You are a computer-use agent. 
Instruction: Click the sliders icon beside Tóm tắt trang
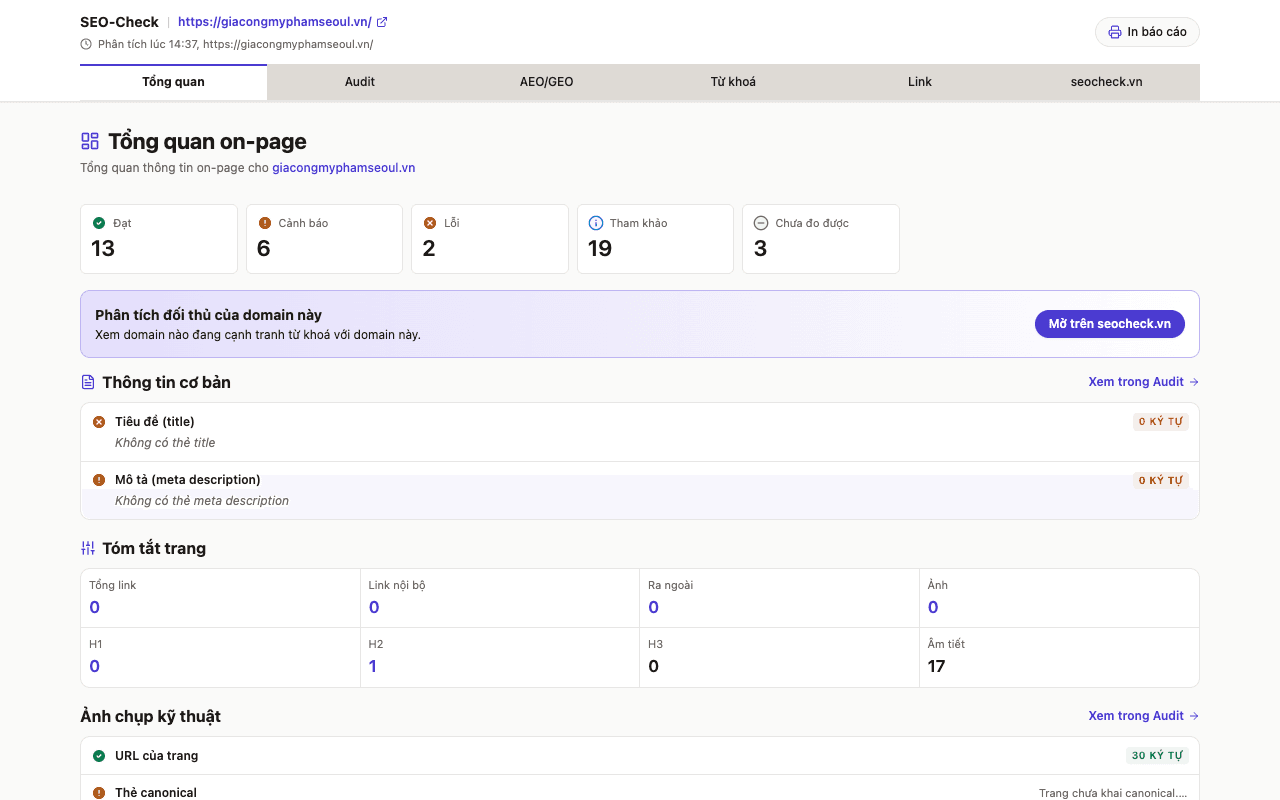[88, 548]
